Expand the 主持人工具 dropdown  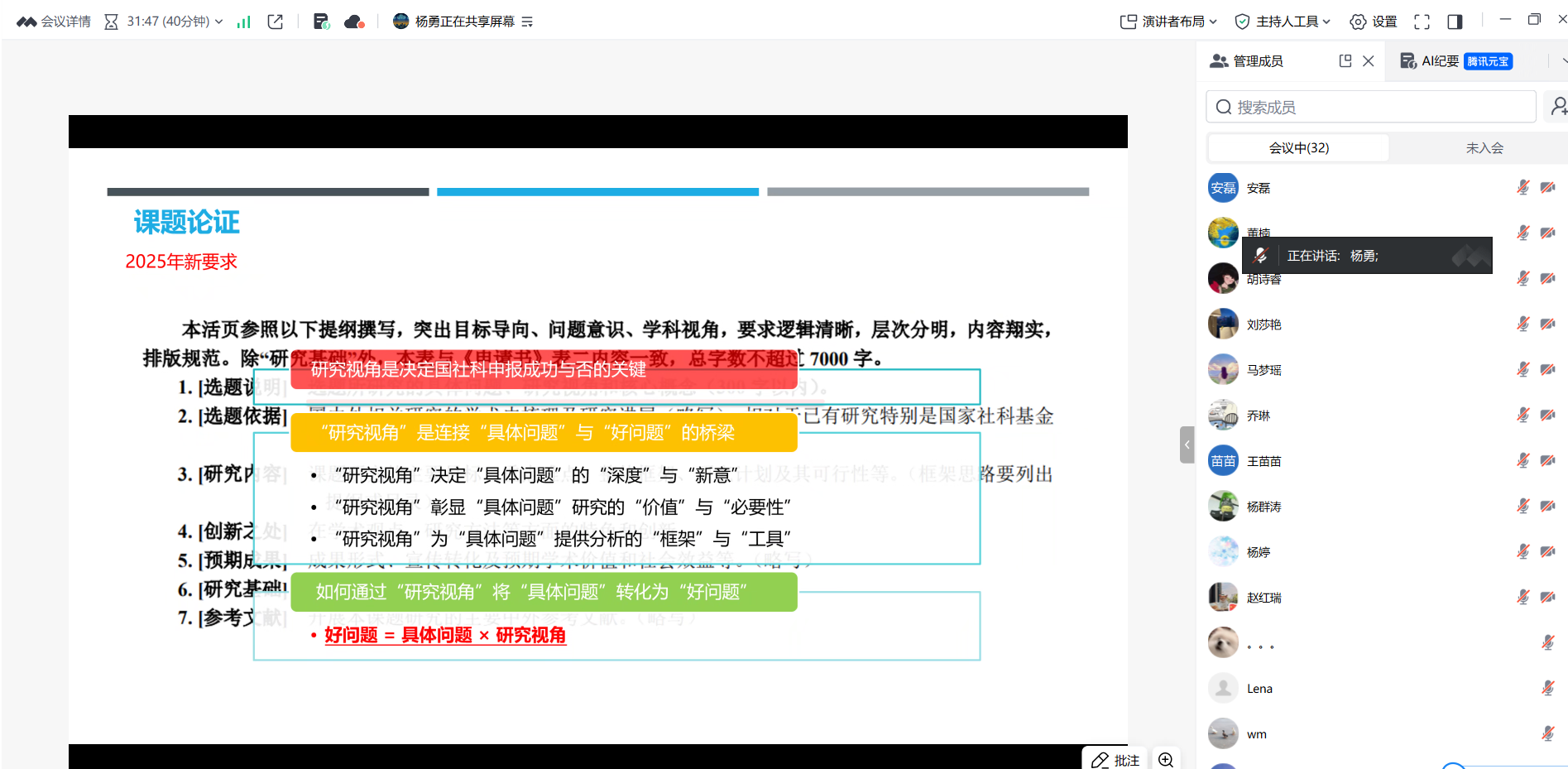point(1282,22)
